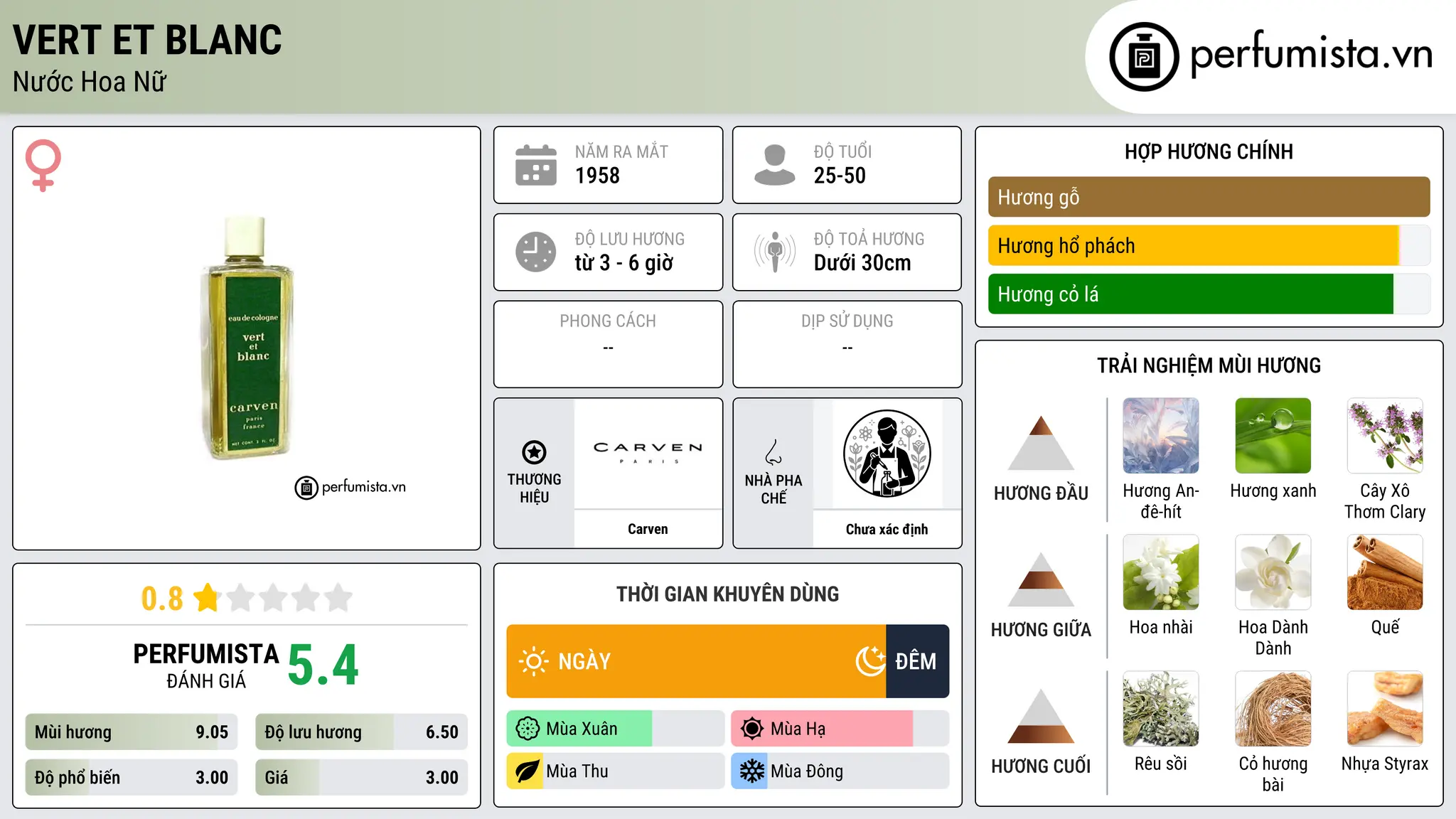Click the Hương cuối pyramid icon

tap(1041, 716)
